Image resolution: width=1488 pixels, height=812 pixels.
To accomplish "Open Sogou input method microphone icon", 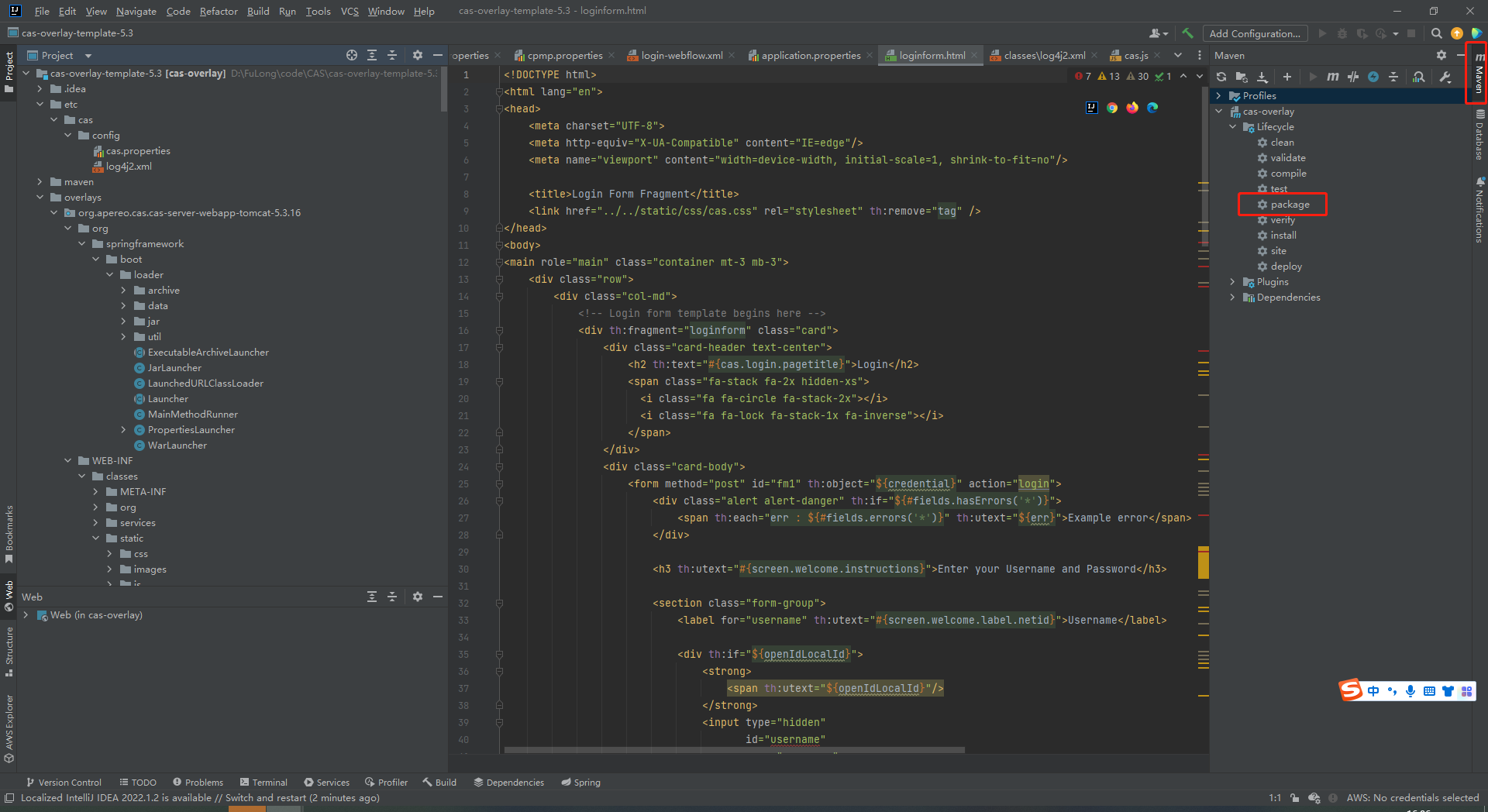I will tap(1410, 691).
